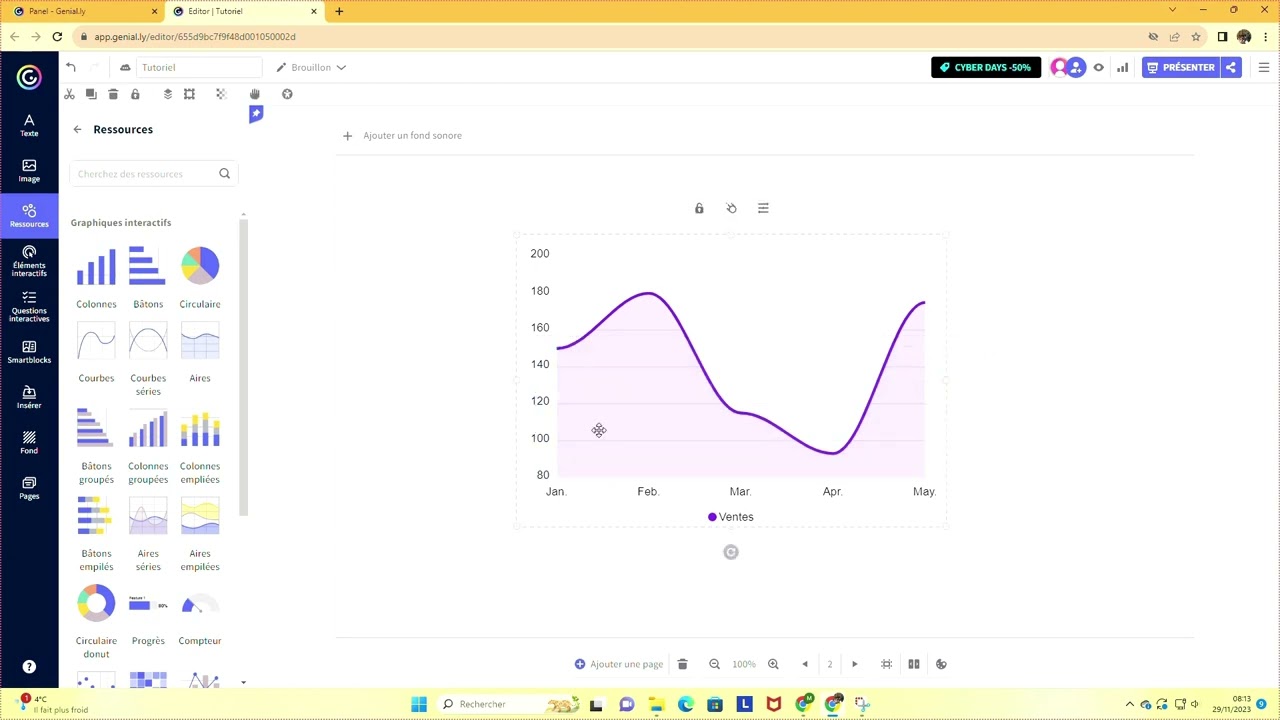Insert a Courbes séries chart

click(148, 359)
